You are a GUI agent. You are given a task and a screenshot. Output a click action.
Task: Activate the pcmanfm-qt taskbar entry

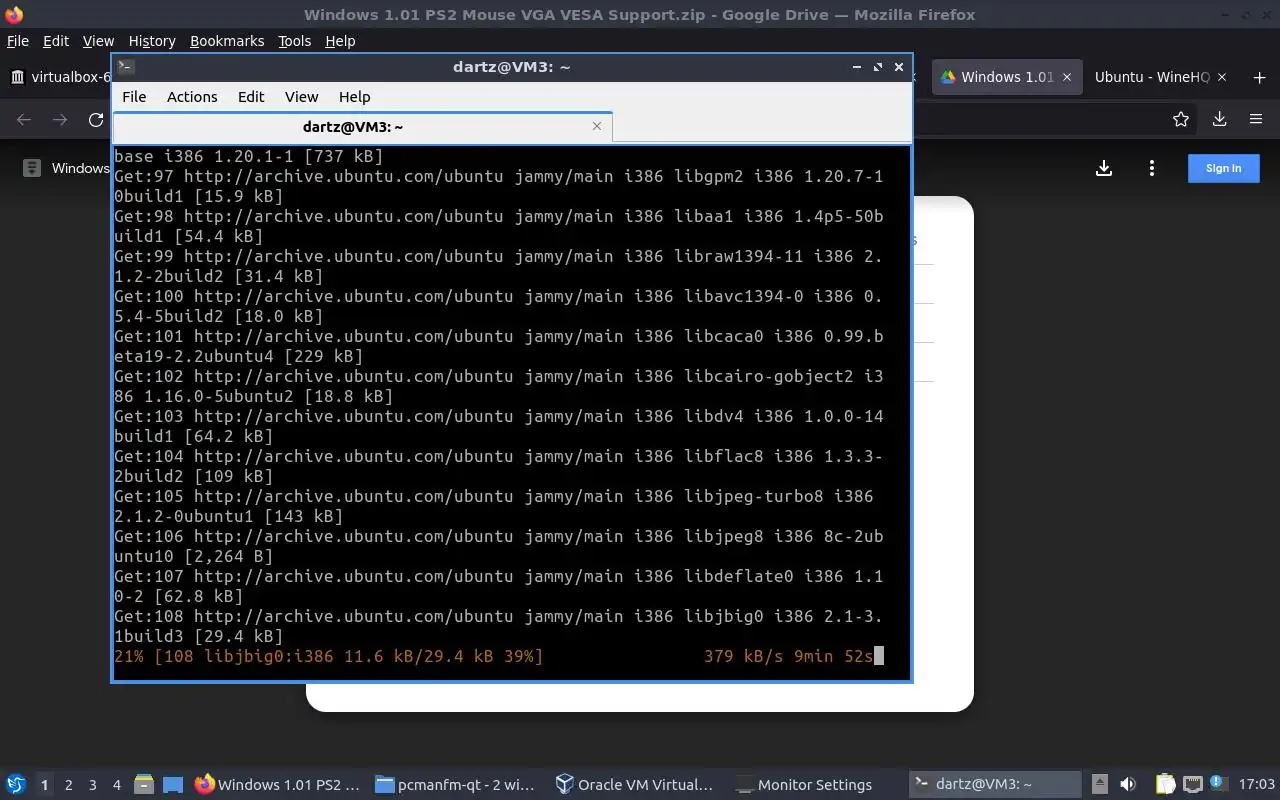(455, 785)
